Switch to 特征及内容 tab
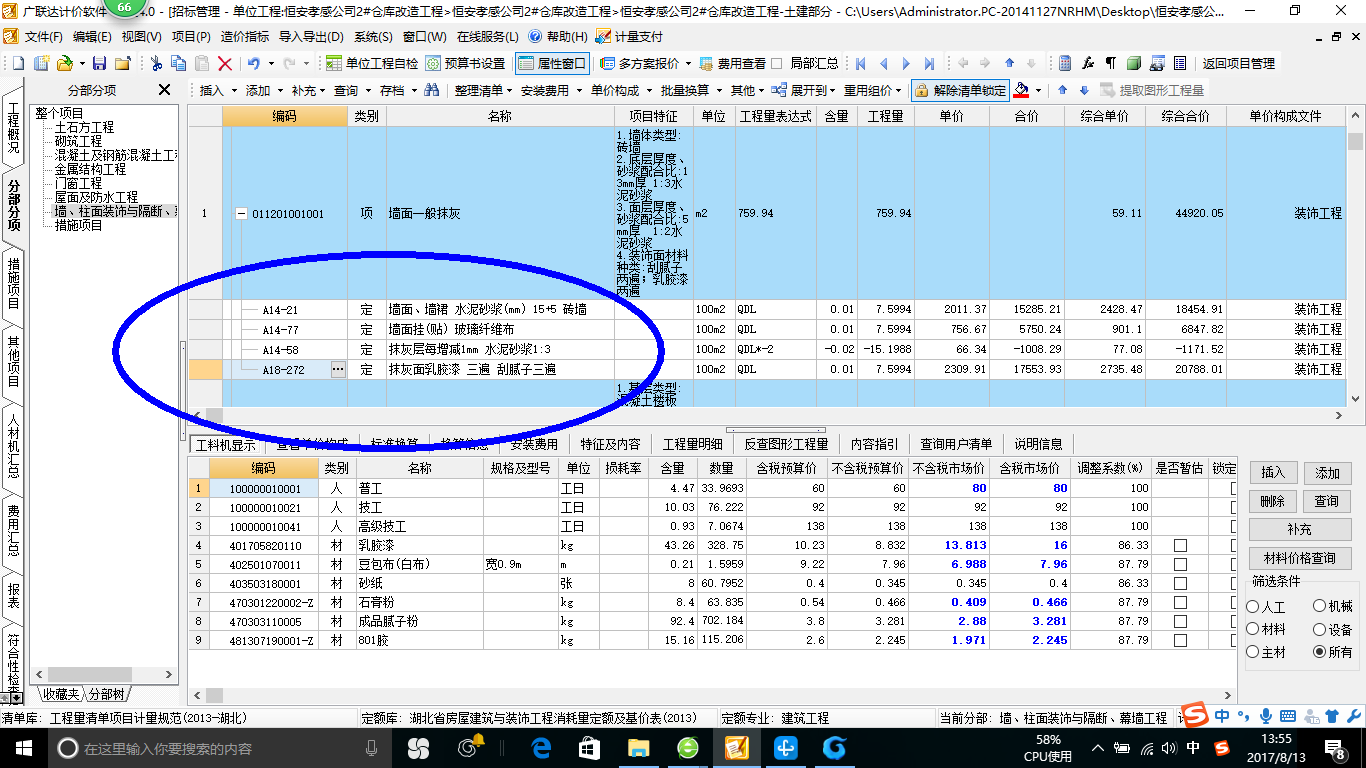The height and width of the screenshot is (768, 1366). (x=610, y=444)
